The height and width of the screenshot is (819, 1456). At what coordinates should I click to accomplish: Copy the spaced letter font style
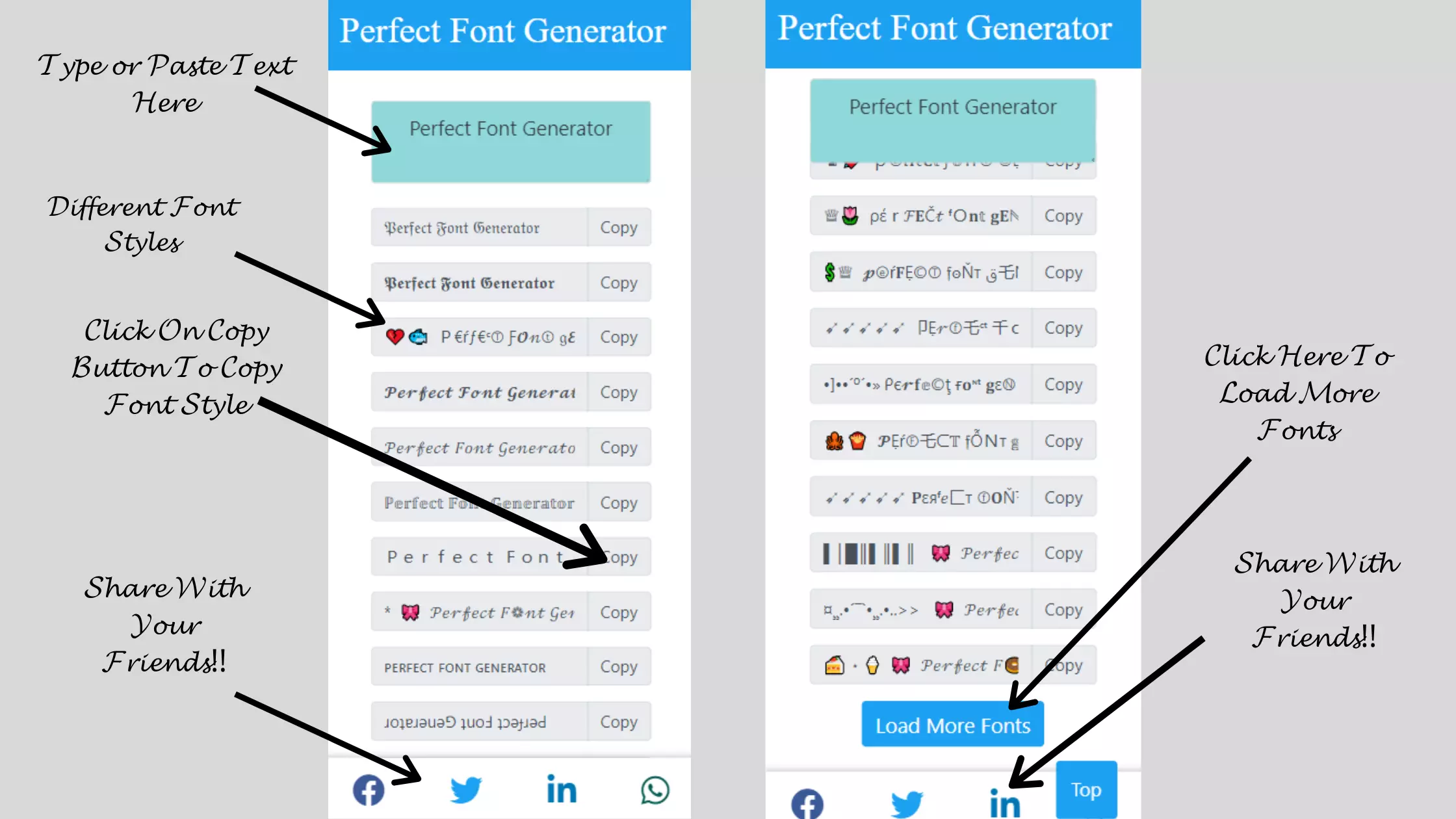(618, 557)
